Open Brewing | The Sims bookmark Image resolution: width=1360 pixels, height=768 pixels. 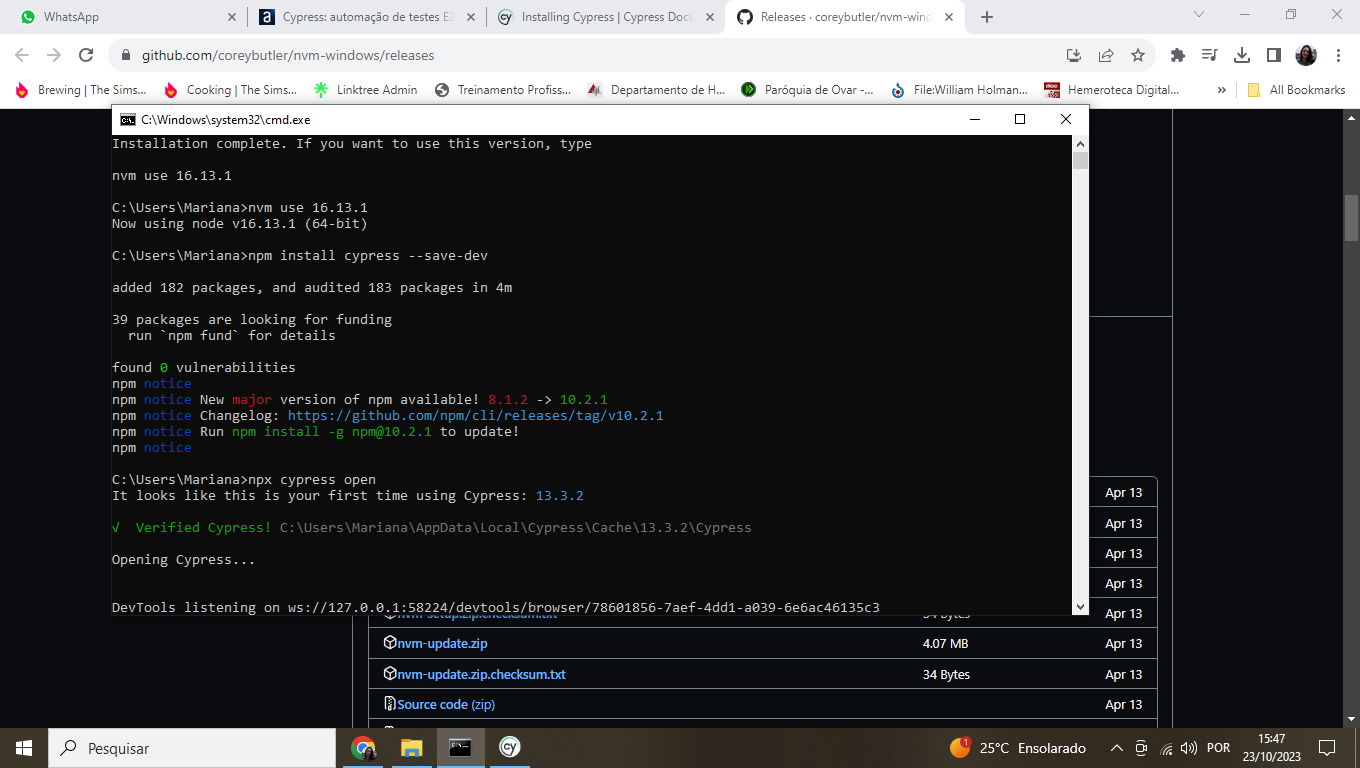pyautogui.click(x=81, y=90)
